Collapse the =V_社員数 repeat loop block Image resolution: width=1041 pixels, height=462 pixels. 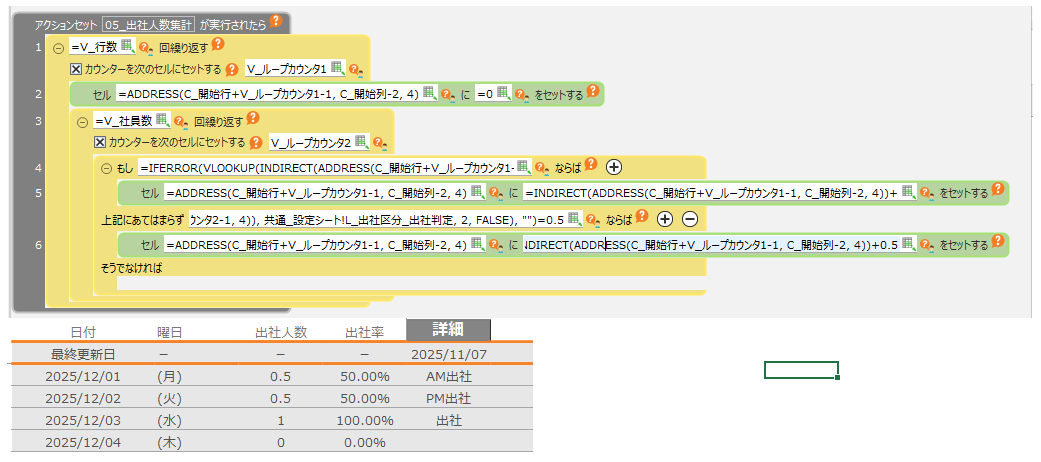83,121
